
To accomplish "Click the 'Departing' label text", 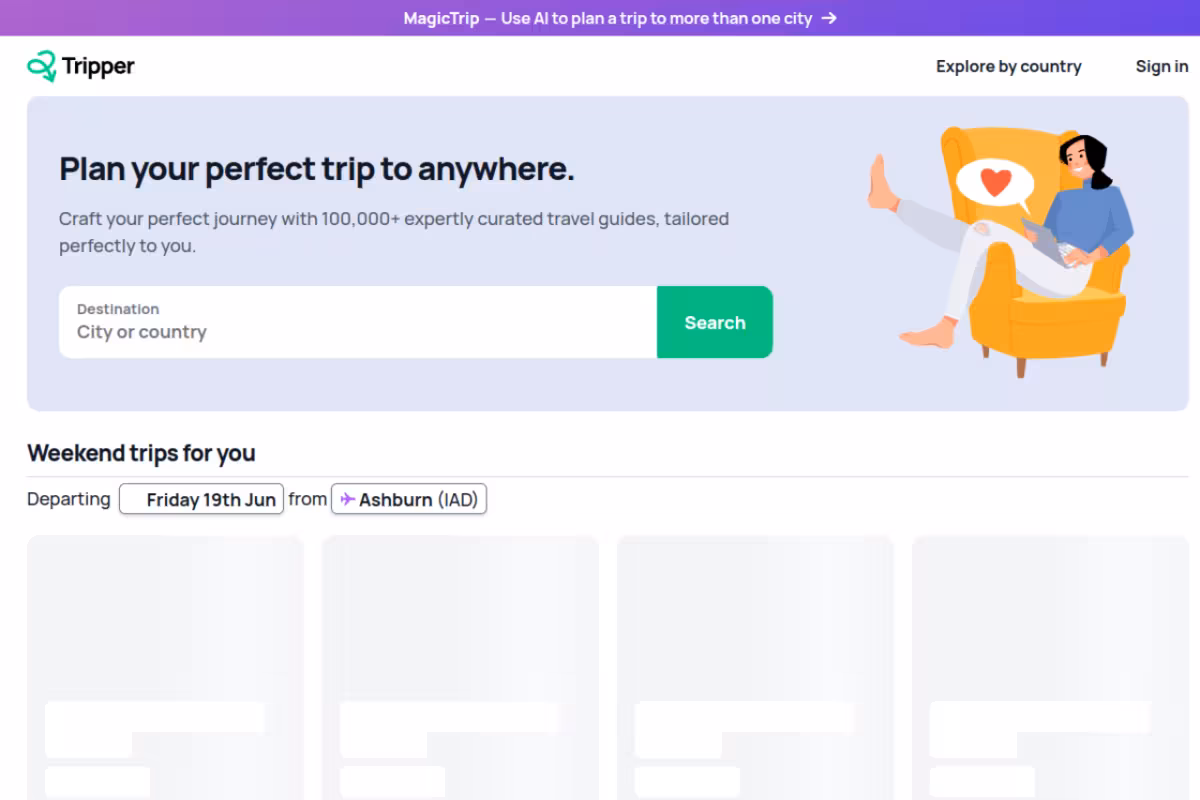I will 69,499.
